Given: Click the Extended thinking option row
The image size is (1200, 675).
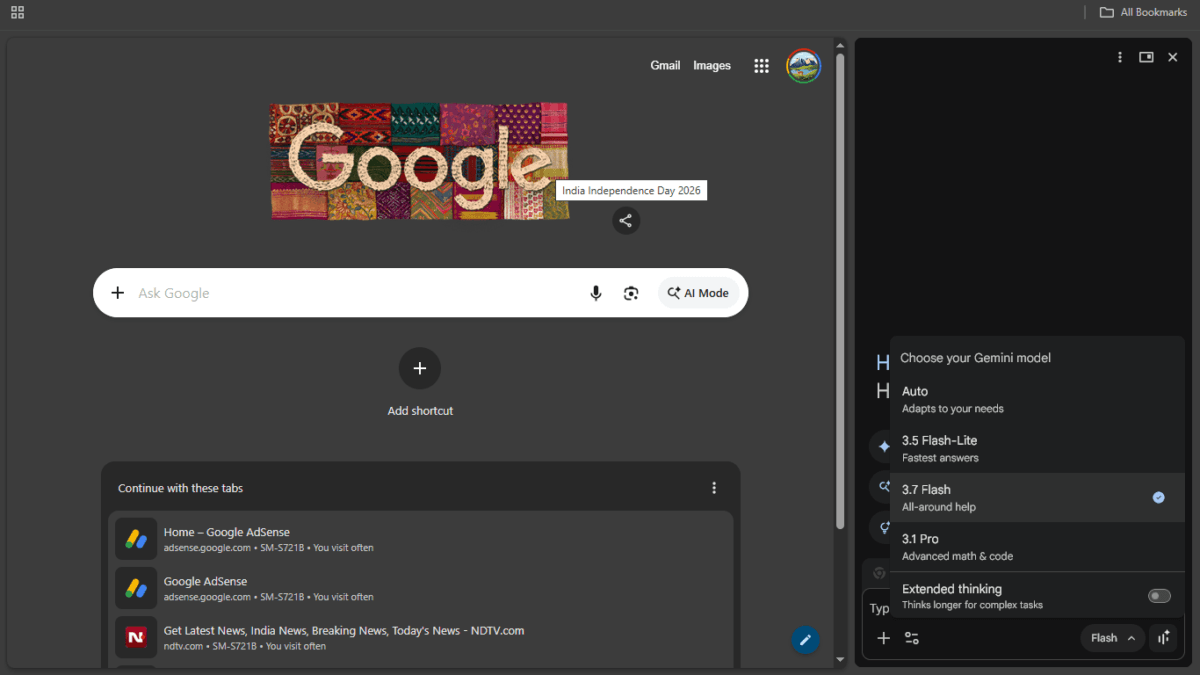Looking at the screenshot, I should [x=1037, y=596].
